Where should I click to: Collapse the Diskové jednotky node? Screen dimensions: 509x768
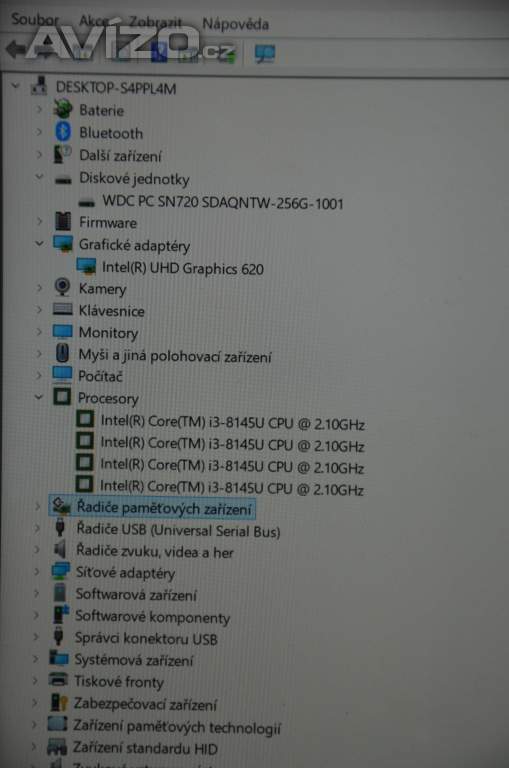click(x=40, y=177)
